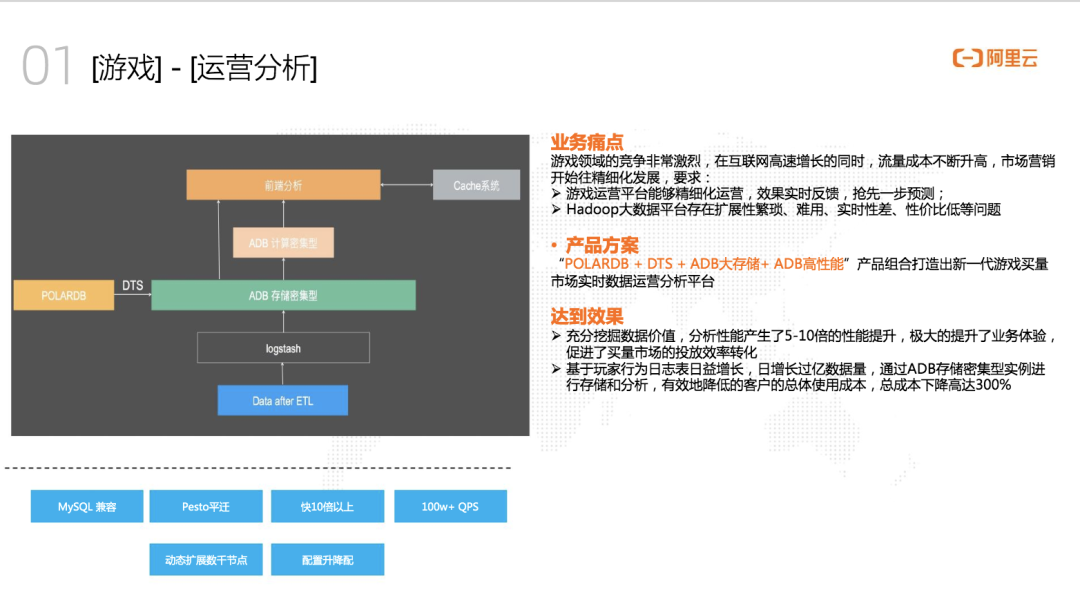
Task: Select the logstash box
Action: click(283, 348)
